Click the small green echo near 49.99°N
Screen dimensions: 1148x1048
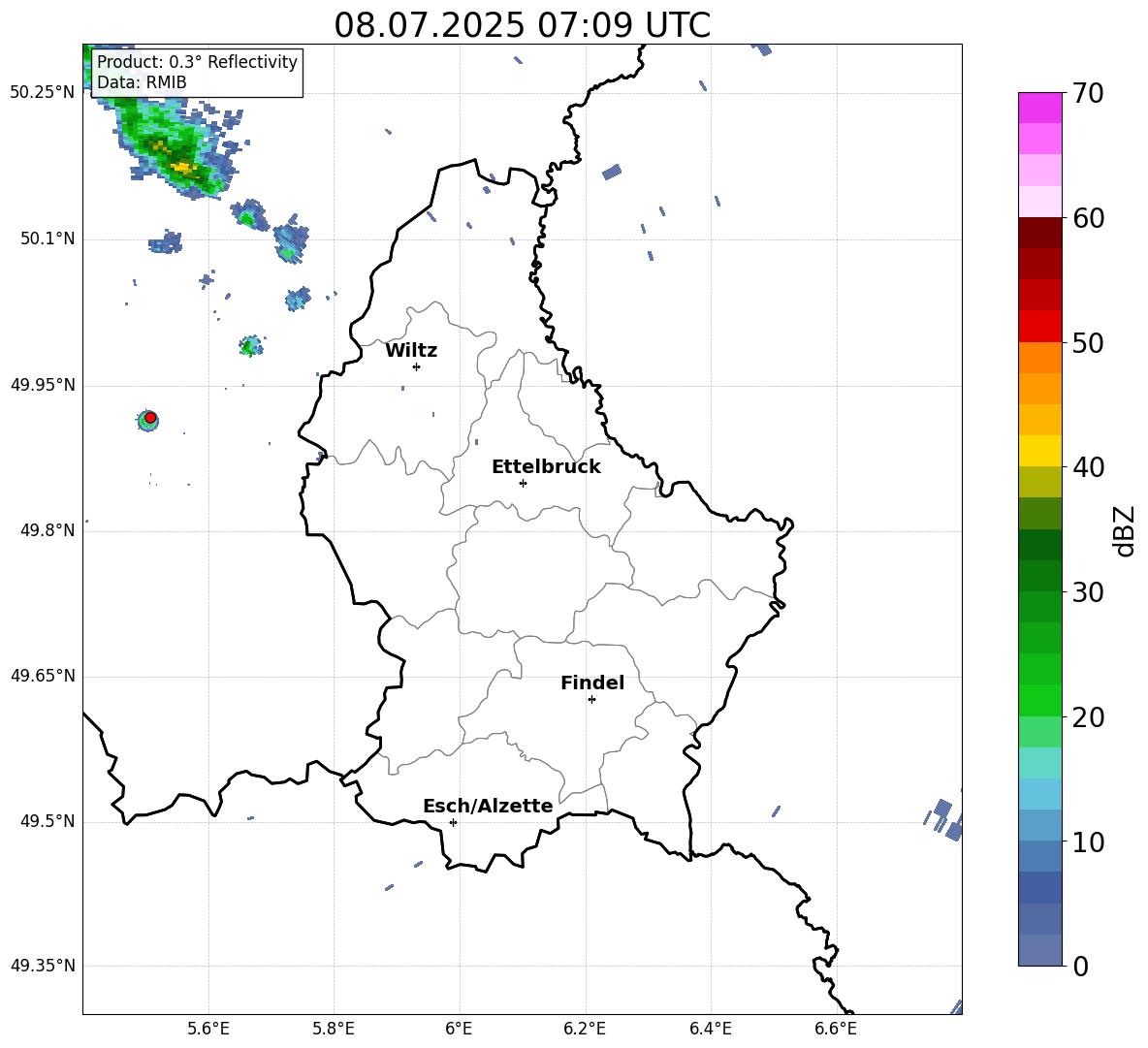pyautogui.click(x=250, y=346)
